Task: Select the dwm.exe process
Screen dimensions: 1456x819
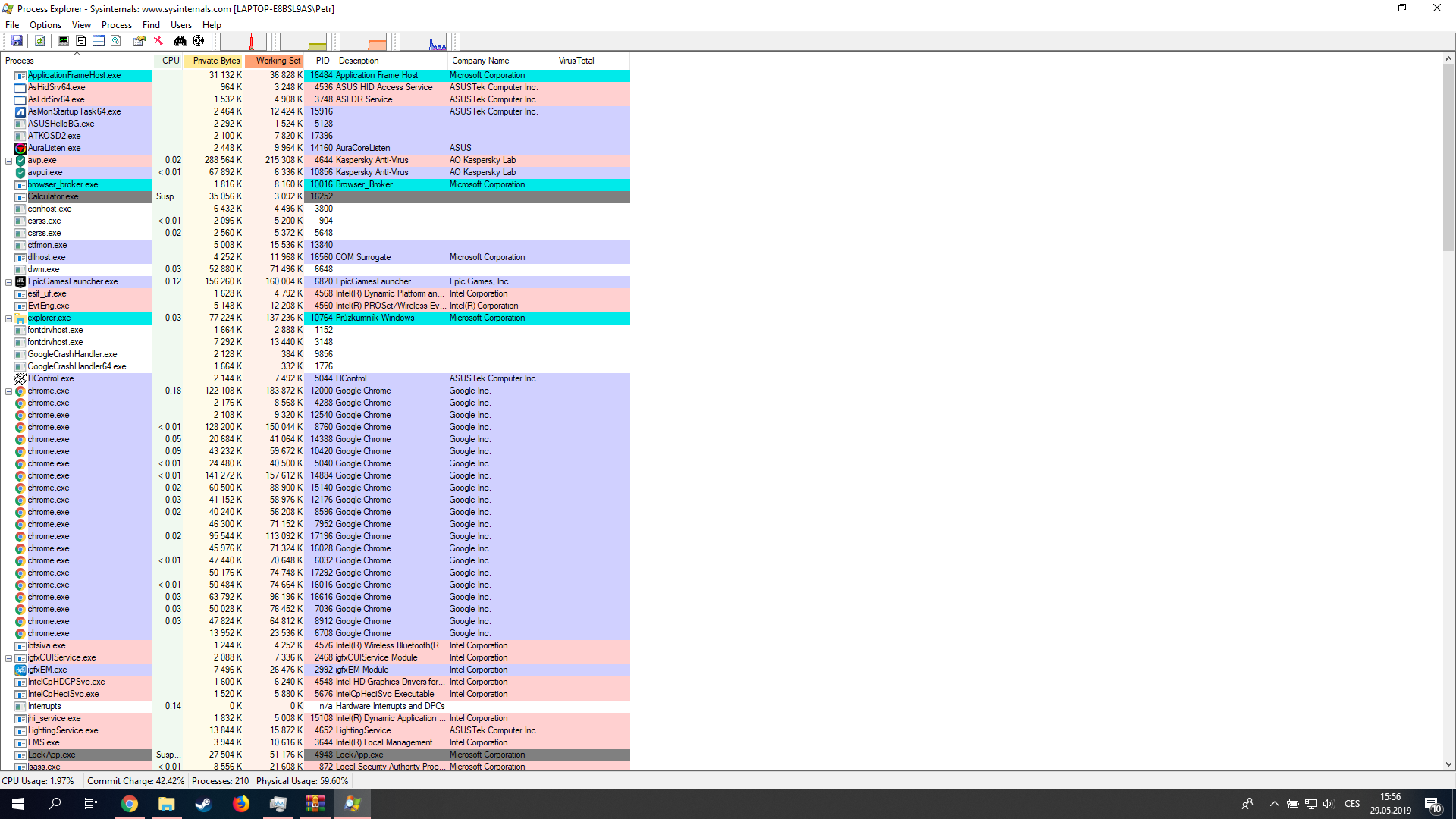Action: 315,270
